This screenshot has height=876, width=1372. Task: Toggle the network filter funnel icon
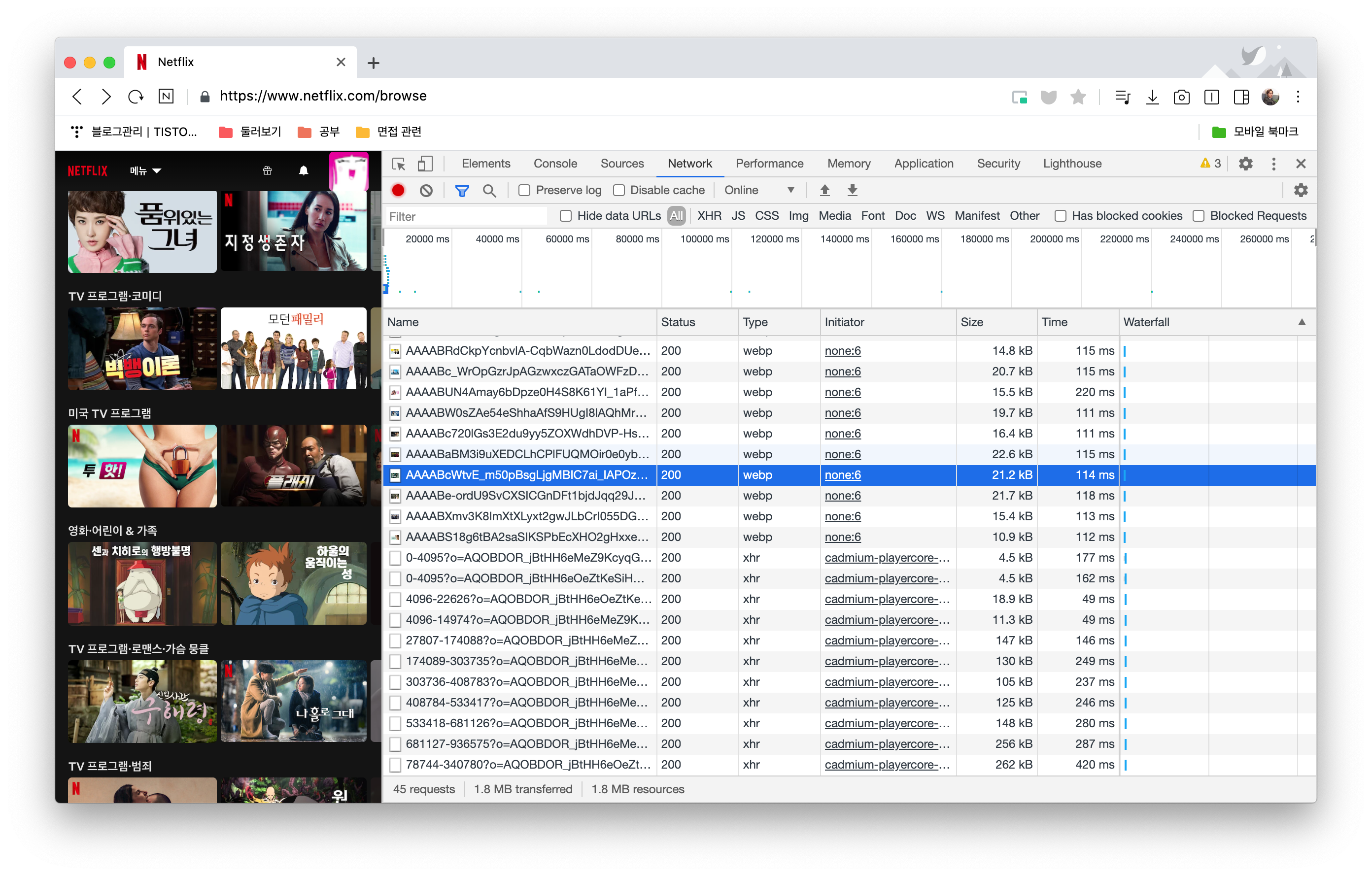(x=461, y=190)
